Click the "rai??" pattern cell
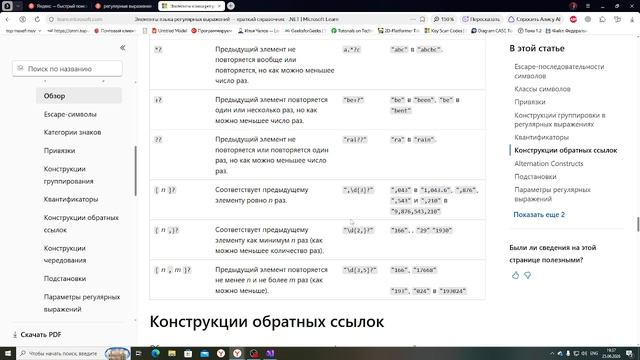640x360 pixels. click(x=355, y=140)
